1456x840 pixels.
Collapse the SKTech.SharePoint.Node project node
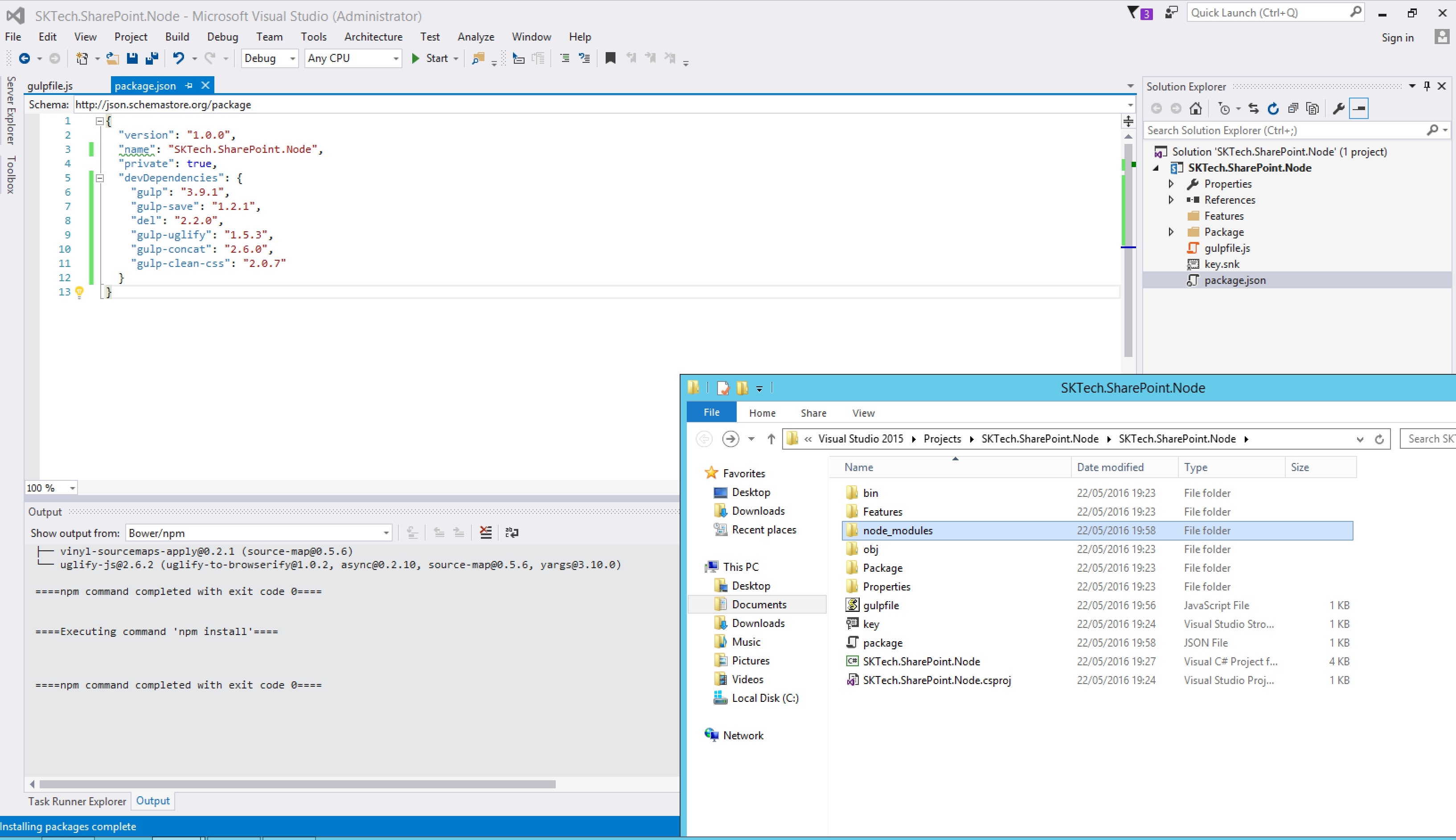point(1156,168)
